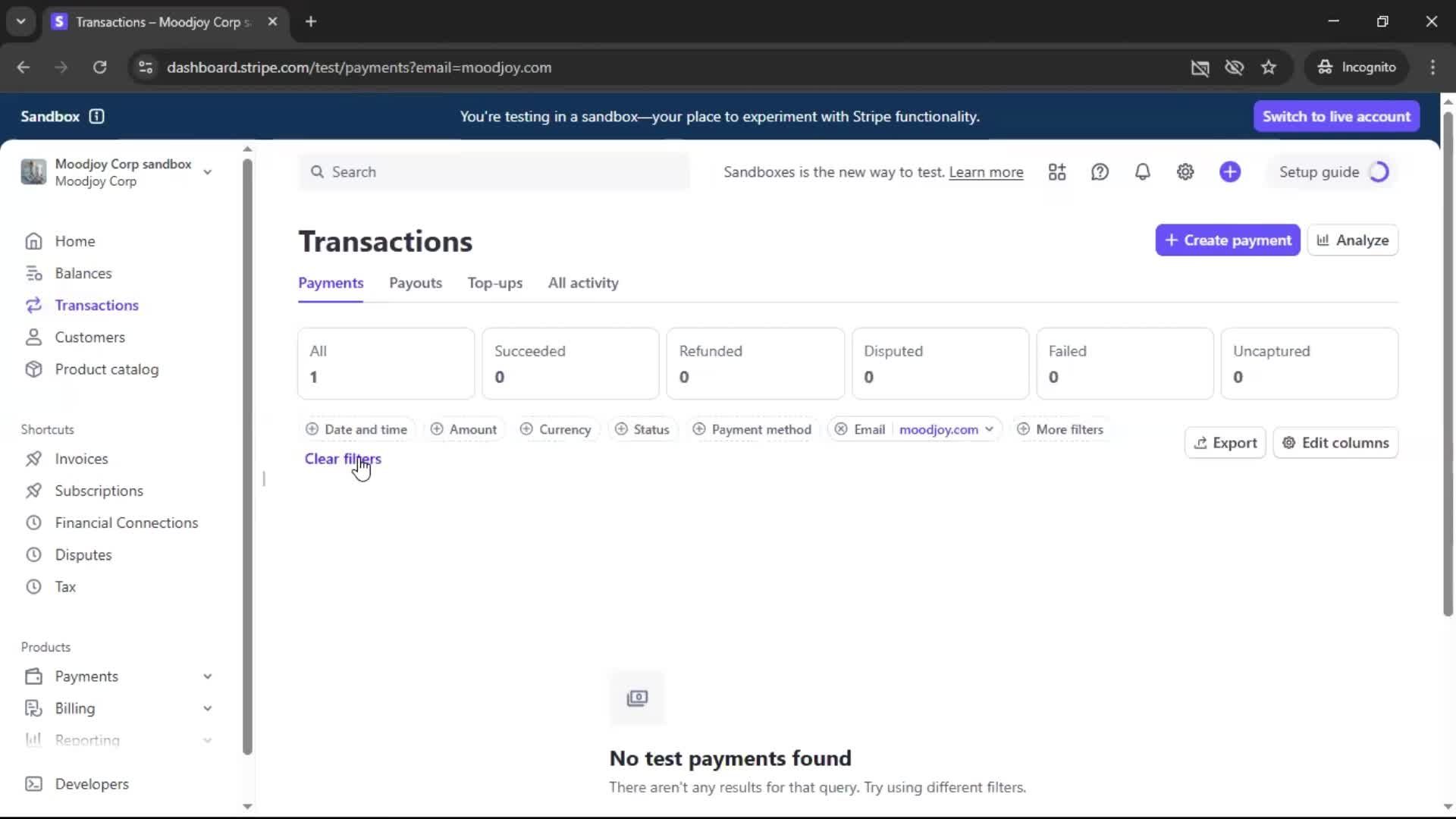Click site information icon in address bar

pyautogui.click(x=146, y=67)
